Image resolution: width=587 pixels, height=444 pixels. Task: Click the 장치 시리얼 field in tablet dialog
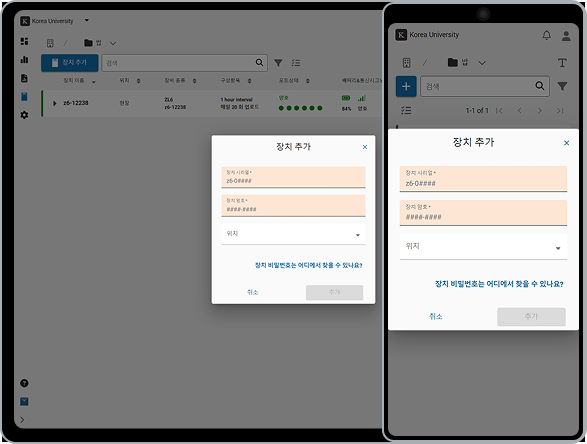click(293, 177)
